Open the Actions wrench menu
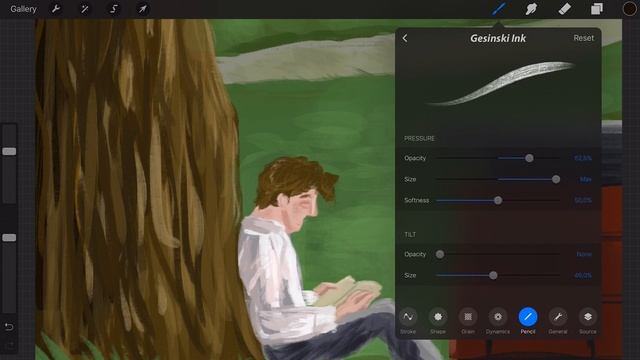 click(x=56, y=9)
